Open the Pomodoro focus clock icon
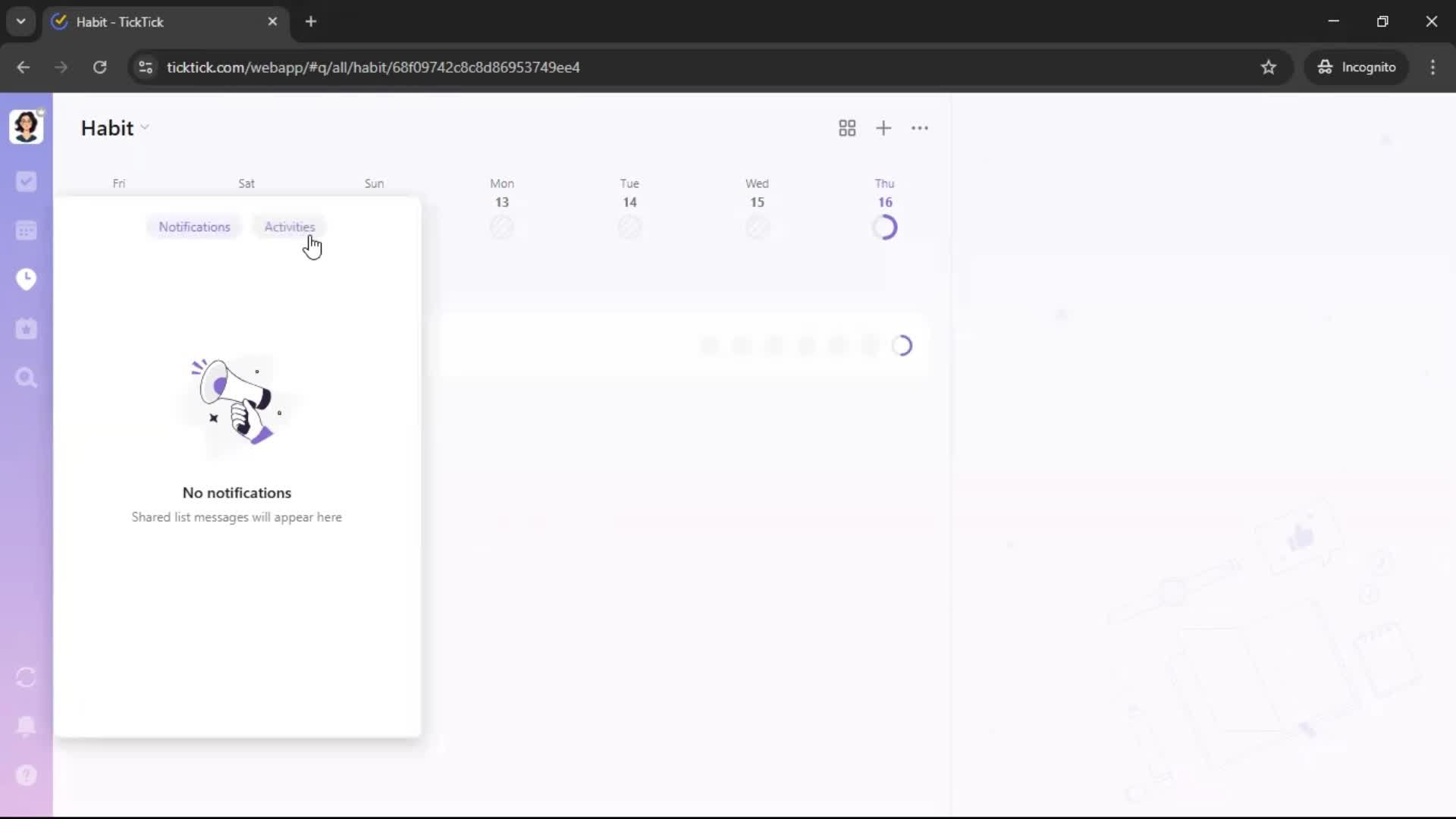This screenshot has width=1456, height=819. 26,279
